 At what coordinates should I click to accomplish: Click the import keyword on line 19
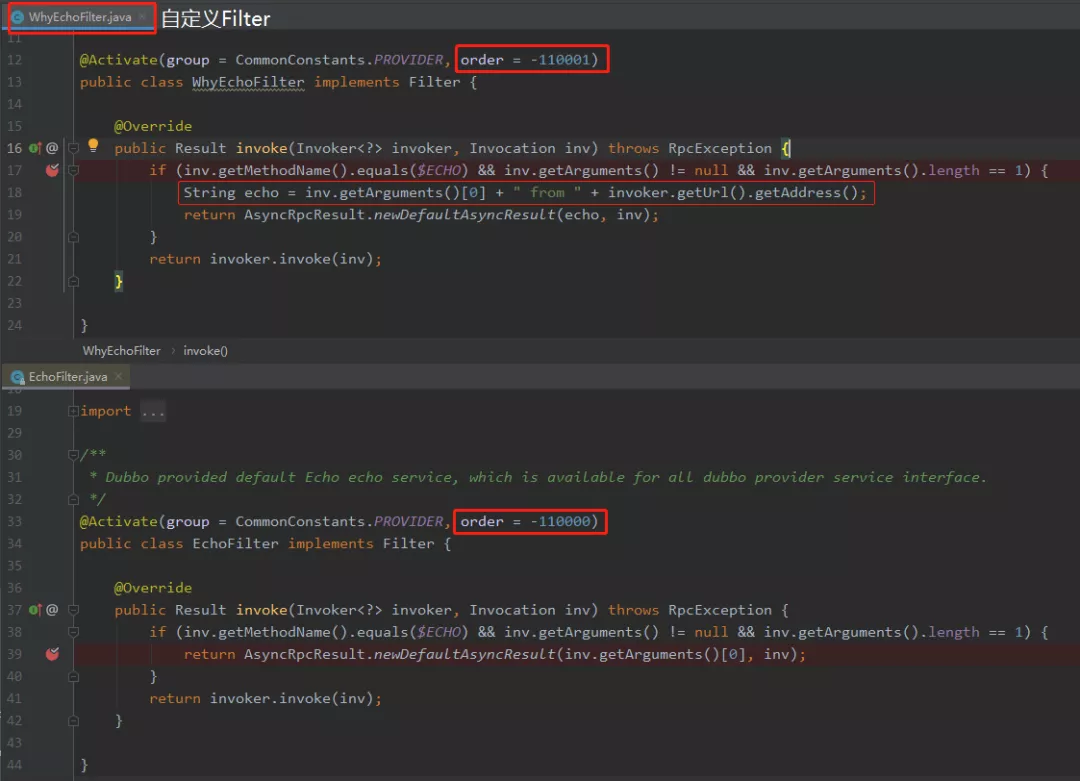coord(105,411)
